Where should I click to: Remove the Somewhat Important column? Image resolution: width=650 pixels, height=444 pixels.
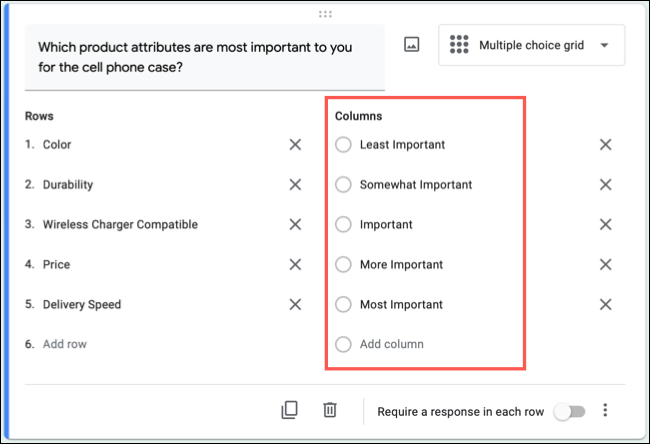pos(606,184)
